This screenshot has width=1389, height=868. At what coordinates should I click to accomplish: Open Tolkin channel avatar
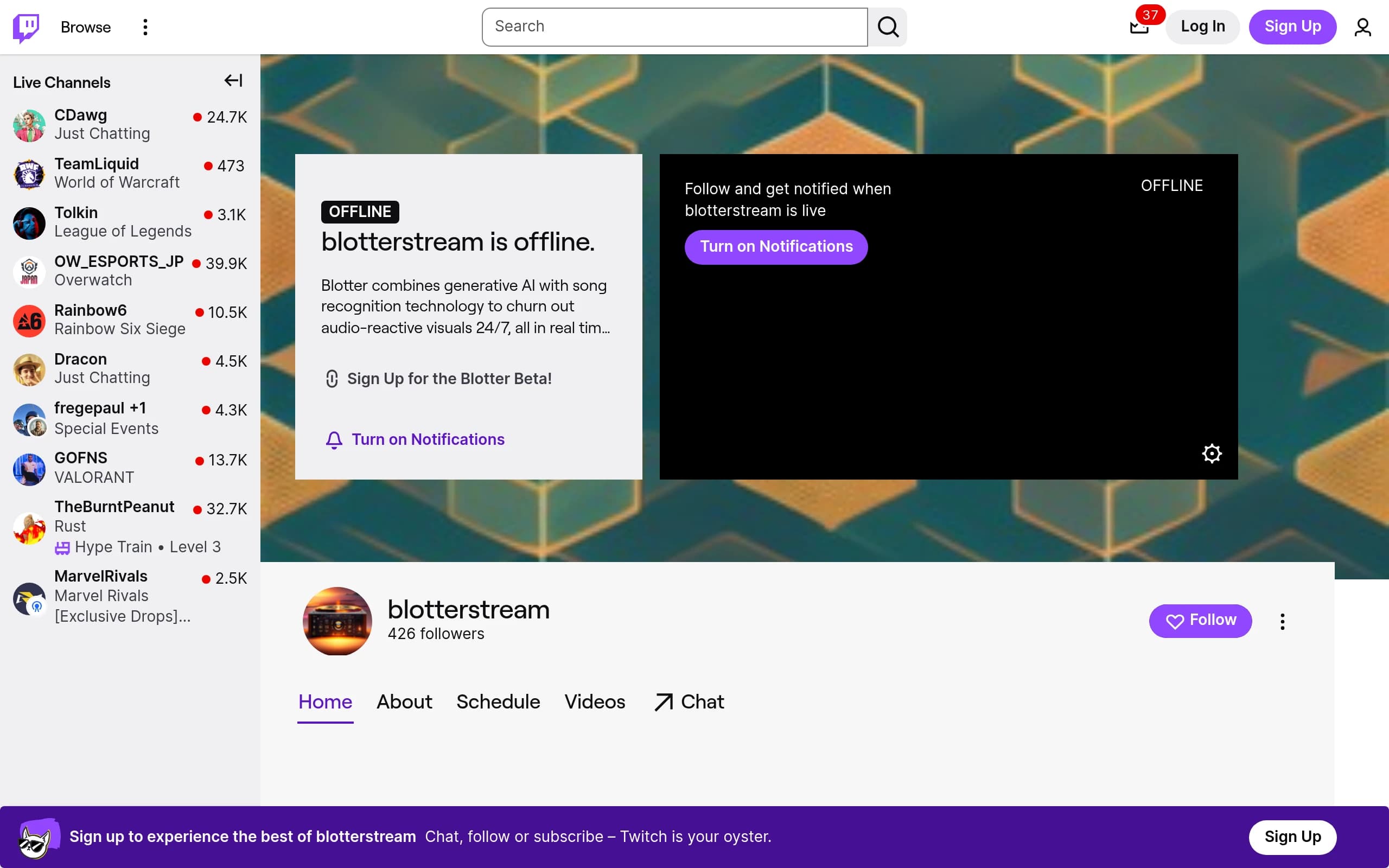[29, 223]
